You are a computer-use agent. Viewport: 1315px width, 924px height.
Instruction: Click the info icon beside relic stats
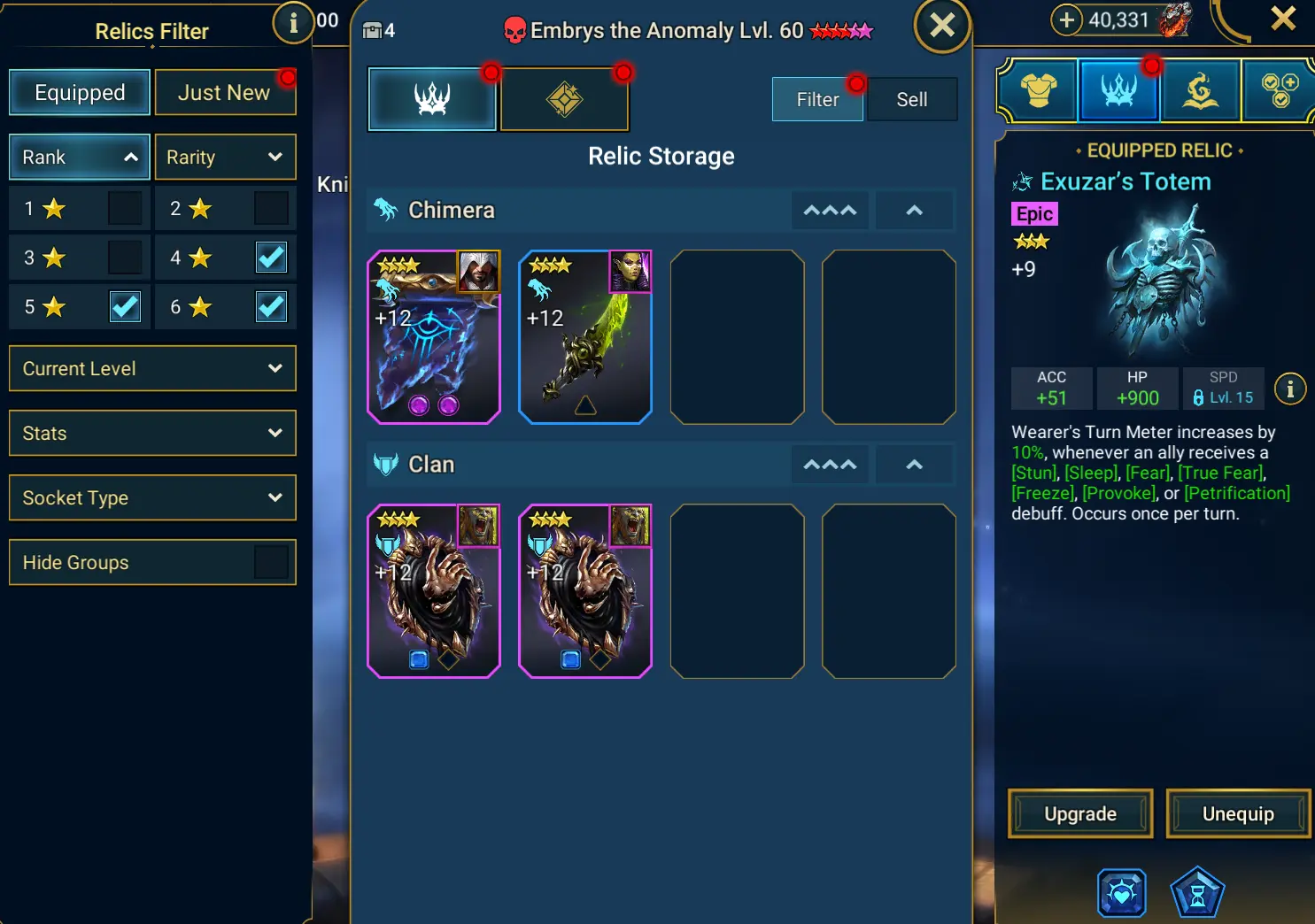1290,389
